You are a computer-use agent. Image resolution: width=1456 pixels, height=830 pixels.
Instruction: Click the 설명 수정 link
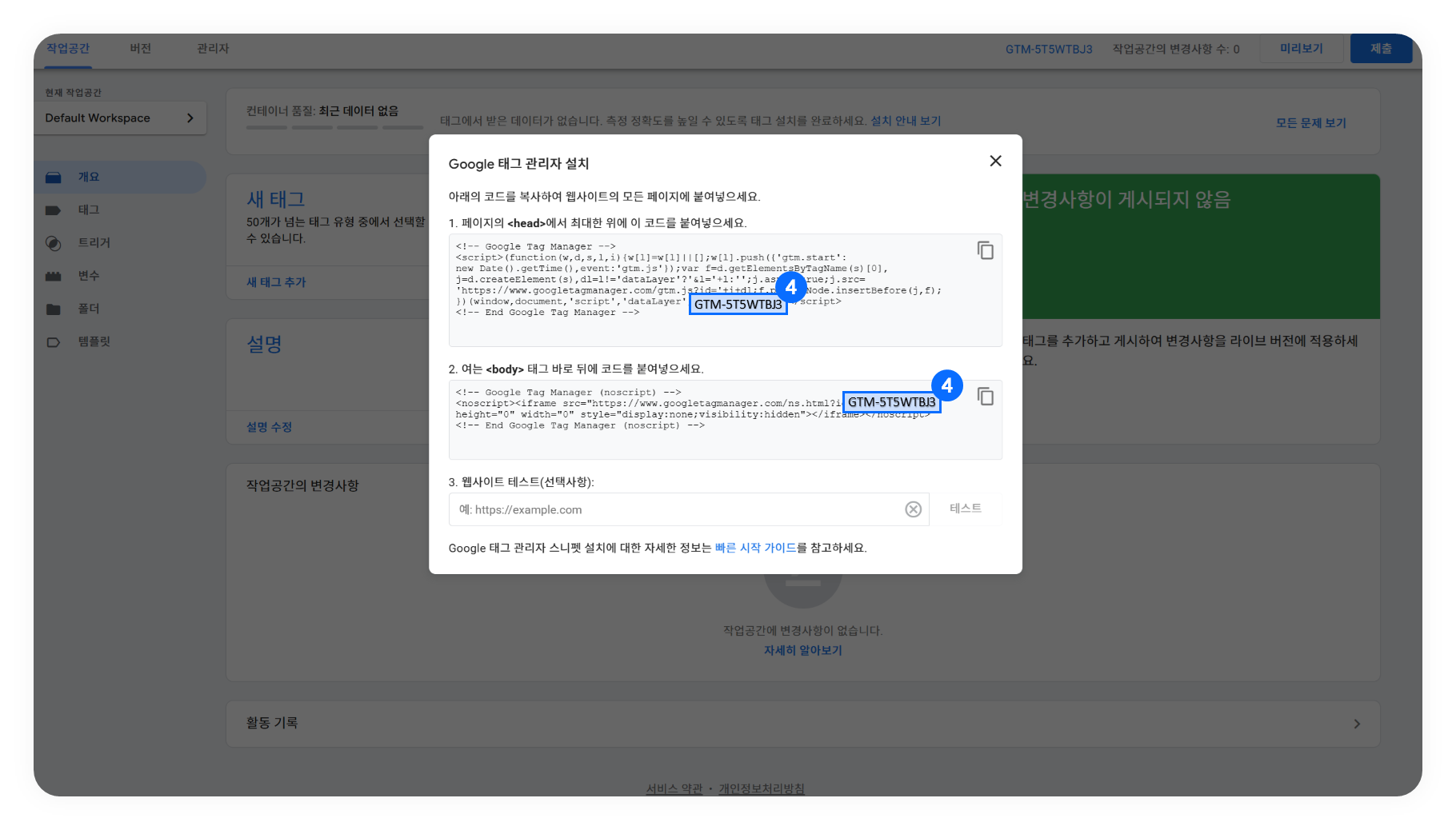[269, 427]
